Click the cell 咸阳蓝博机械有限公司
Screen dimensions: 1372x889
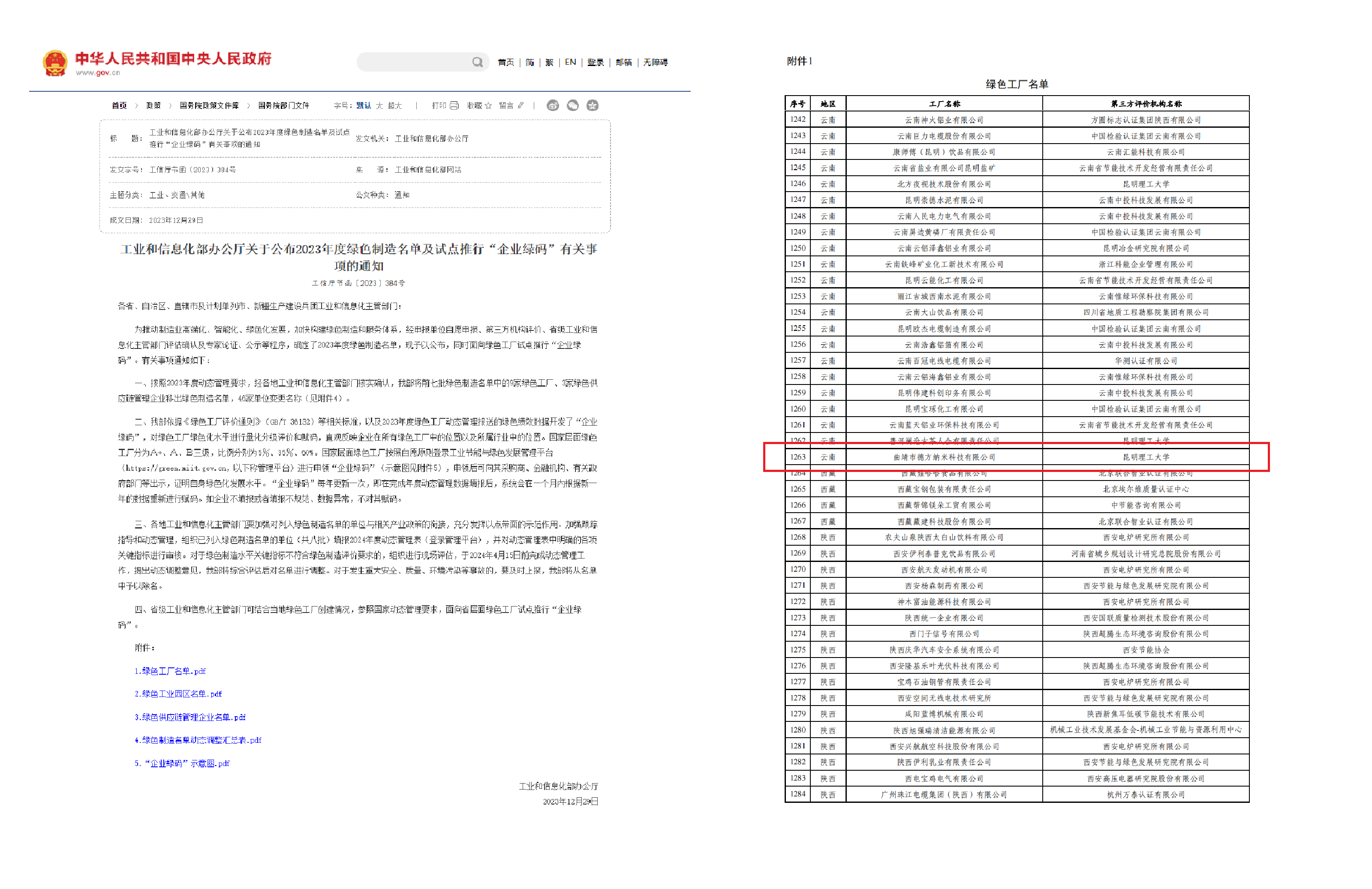click(x=944, y=715)
